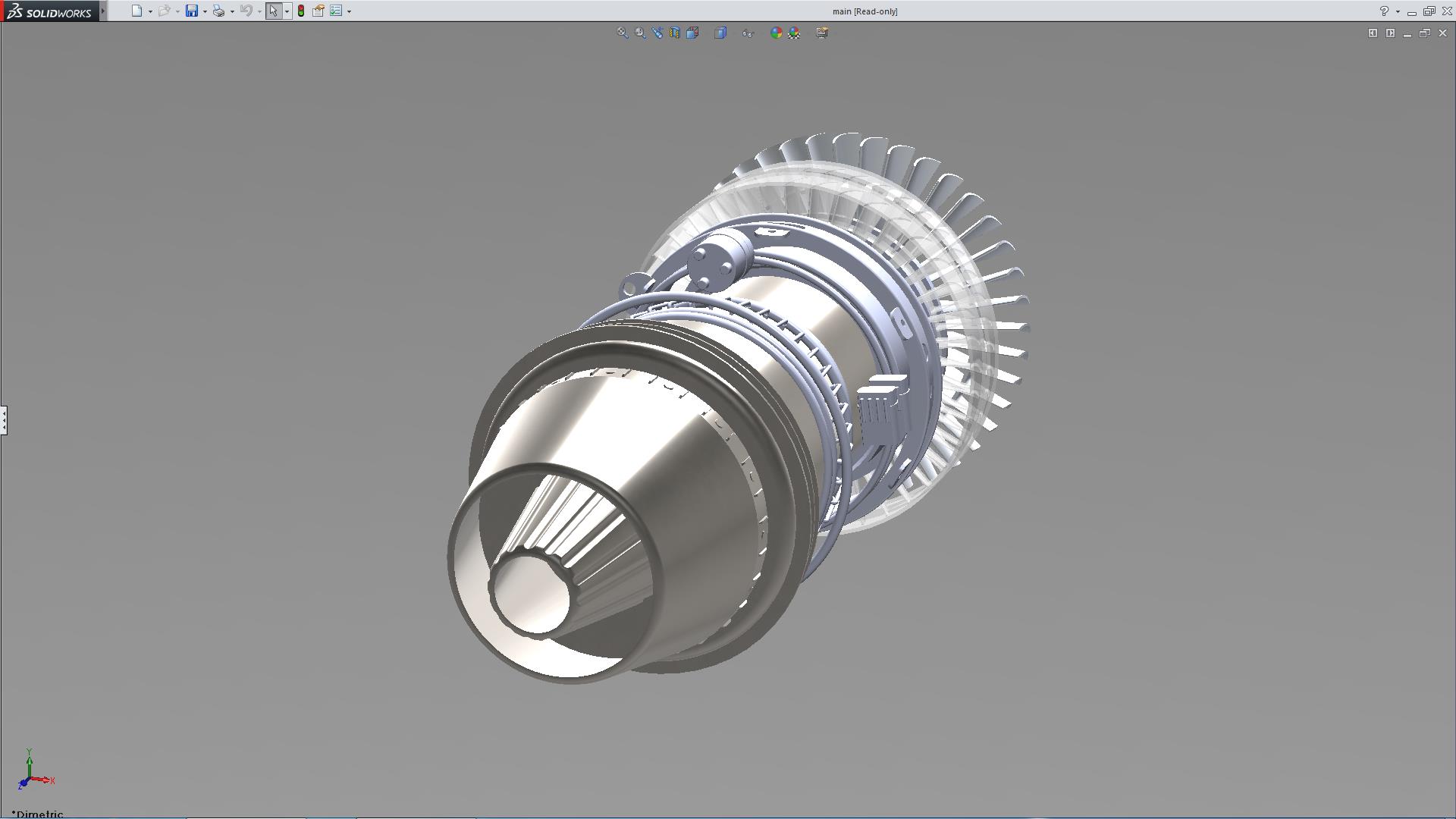The image size is (1456, 819).
Task: Open View Settings monitor icon
Action: pyautogui.click(x=822, y=33)
